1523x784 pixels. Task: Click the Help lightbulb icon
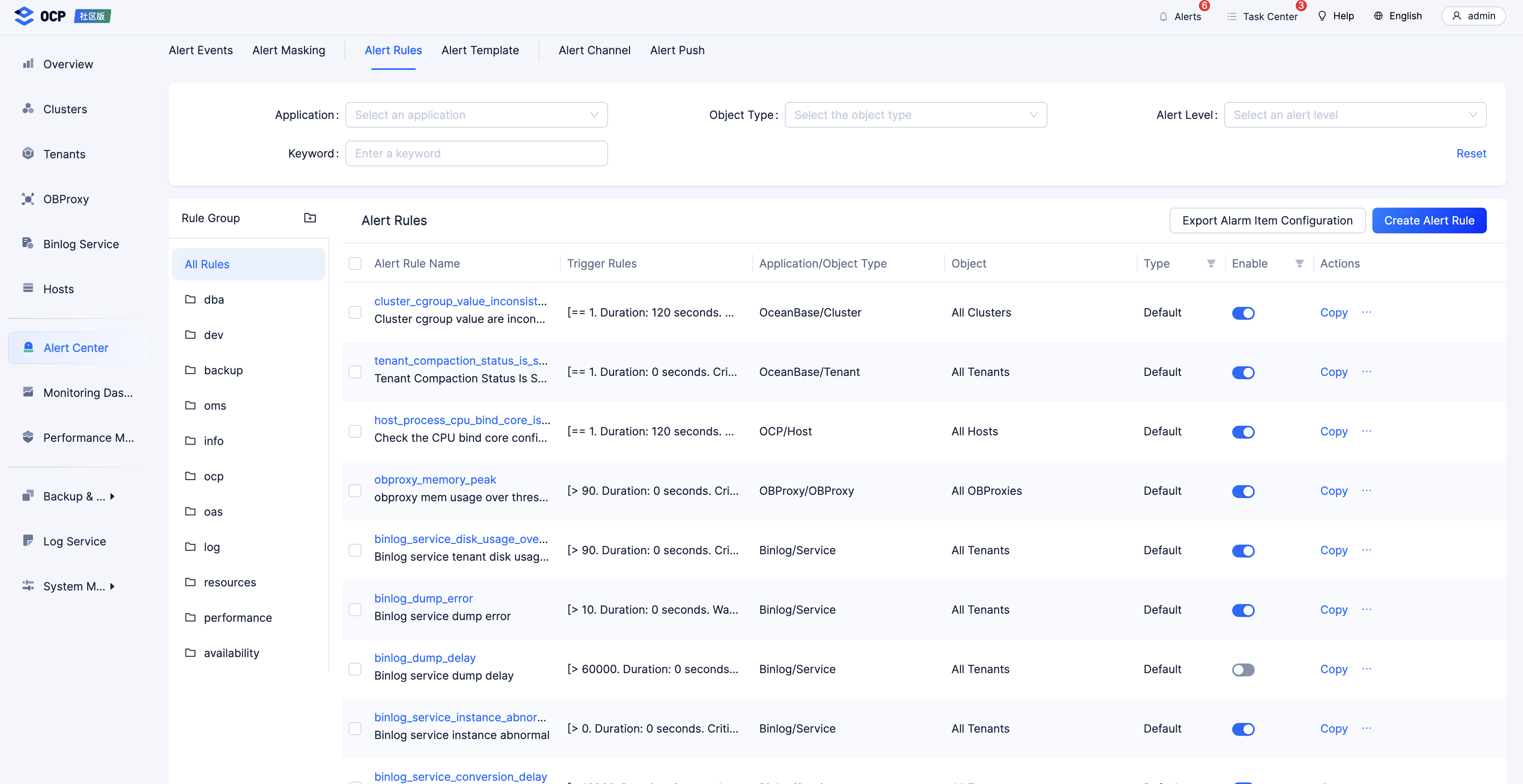coord(1322,16)
